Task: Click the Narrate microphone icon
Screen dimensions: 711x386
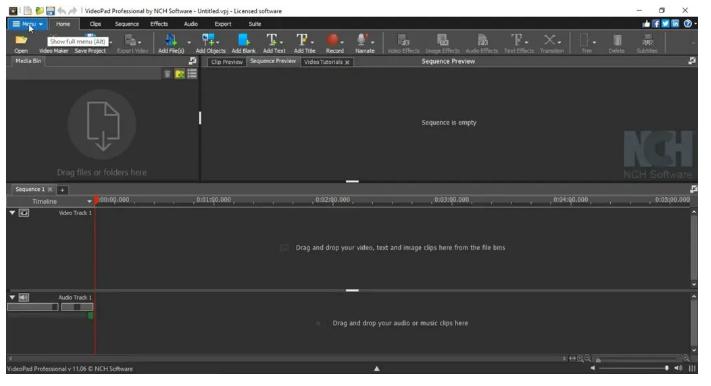Action: pyautogui.click(x=362, y=40)
